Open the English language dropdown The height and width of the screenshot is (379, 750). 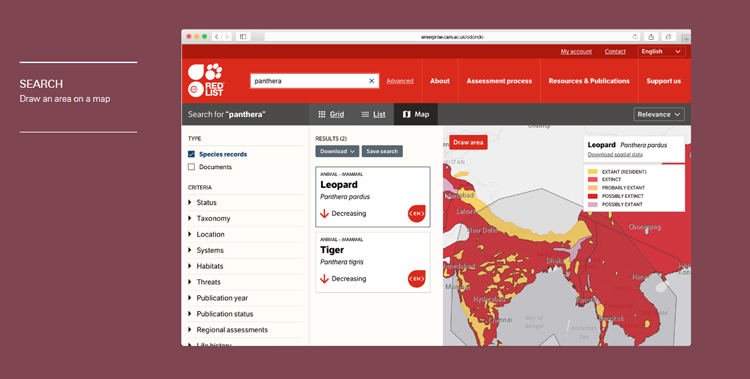pyautogui.click(x=661, y=51)
